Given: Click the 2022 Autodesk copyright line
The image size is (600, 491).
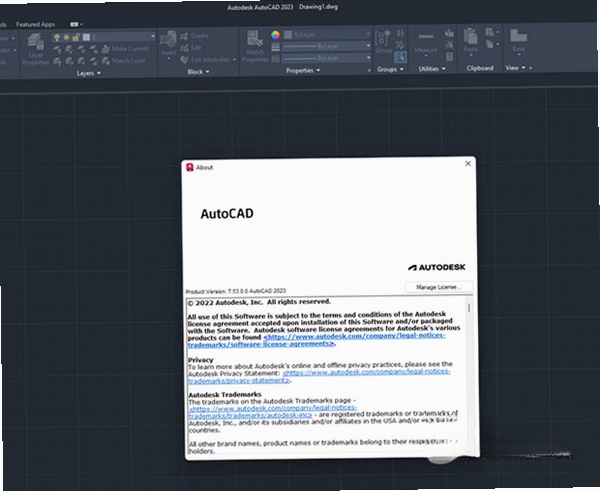Looking at the screenshot, I should click(x=259, y=302).
